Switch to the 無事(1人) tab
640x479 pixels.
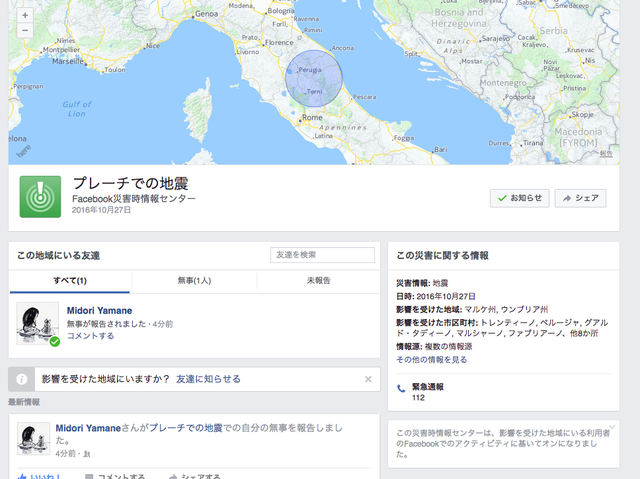[194, 281]
